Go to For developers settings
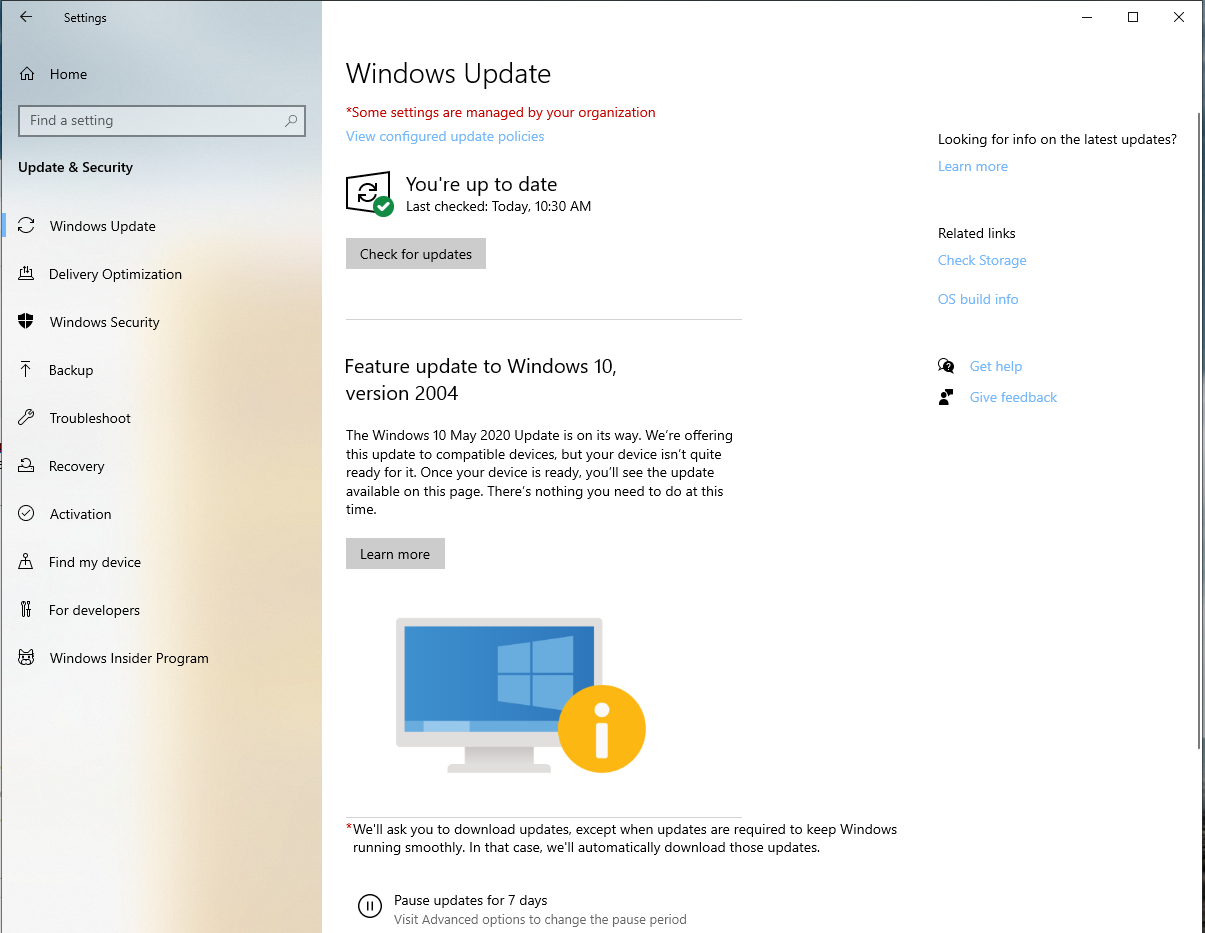This screenshot has width=1205, height=933. click(x=161, y=610)
